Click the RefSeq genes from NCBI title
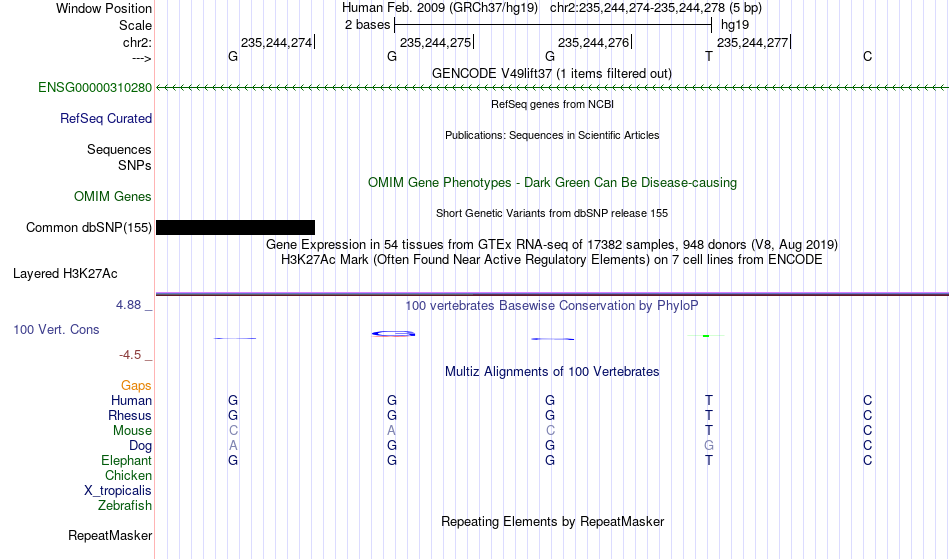Image resolution: width=950 pixels, height=559 pixels. [553, 104]
